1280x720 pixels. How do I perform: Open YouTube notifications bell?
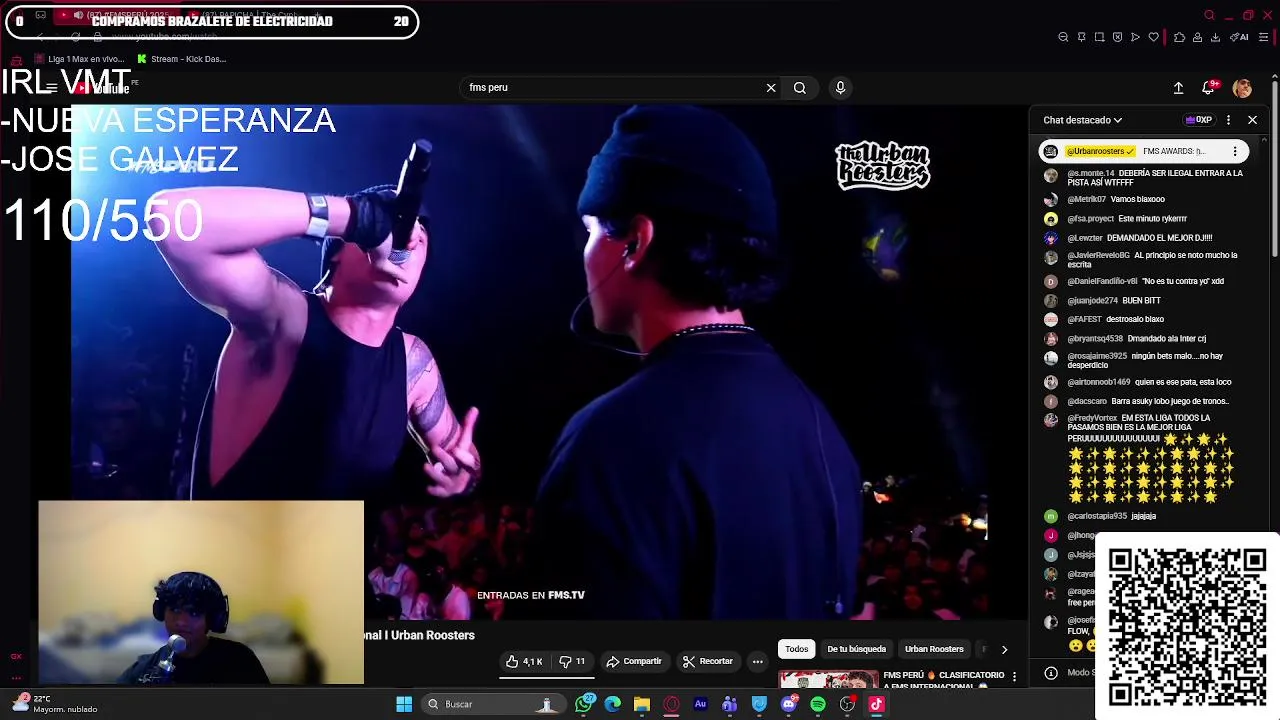[x=1208, y=88]
